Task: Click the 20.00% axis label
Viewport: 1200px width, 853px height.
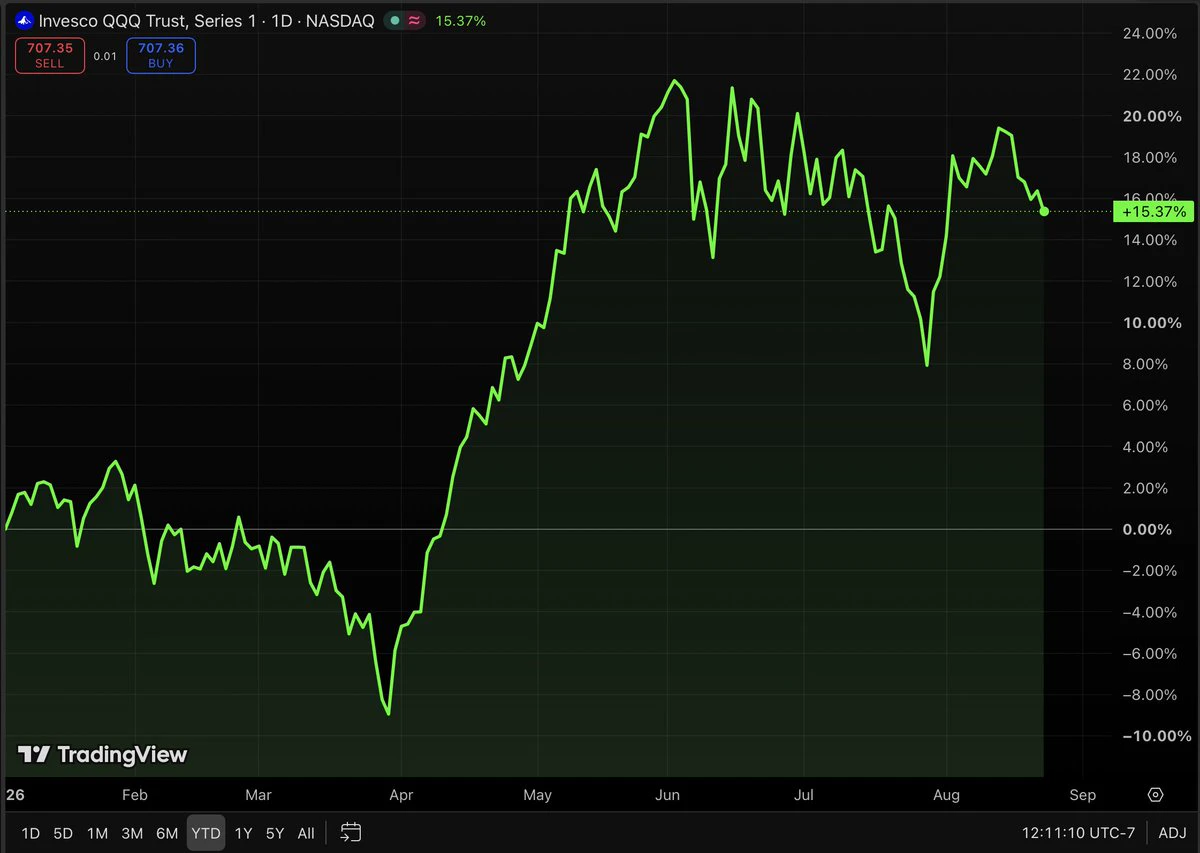Action: (1151, 116)
